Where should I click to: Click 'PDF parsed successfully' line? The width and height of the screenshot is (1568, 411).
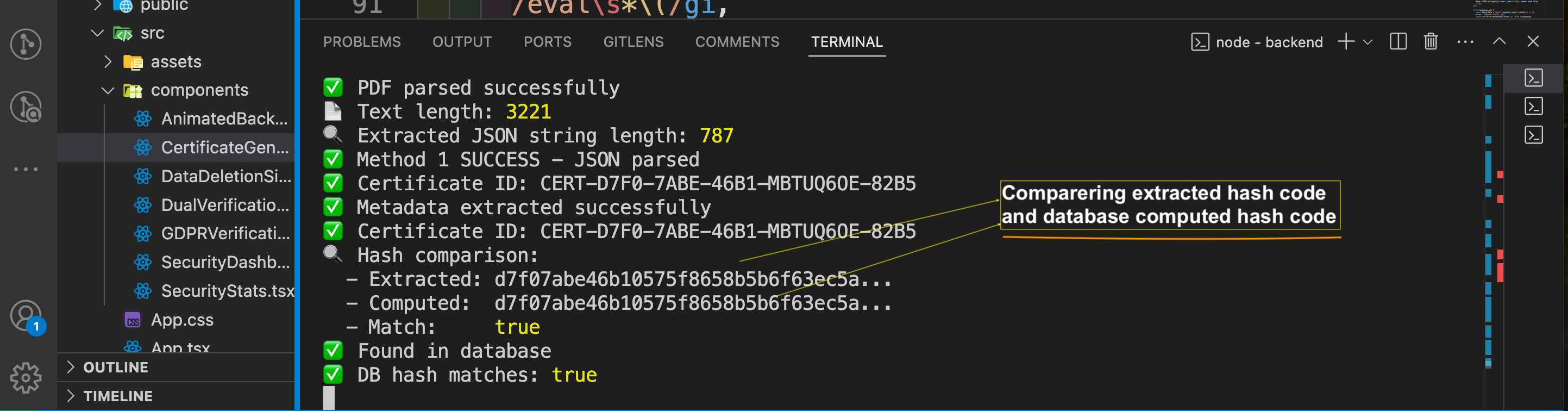click(471, 88)
